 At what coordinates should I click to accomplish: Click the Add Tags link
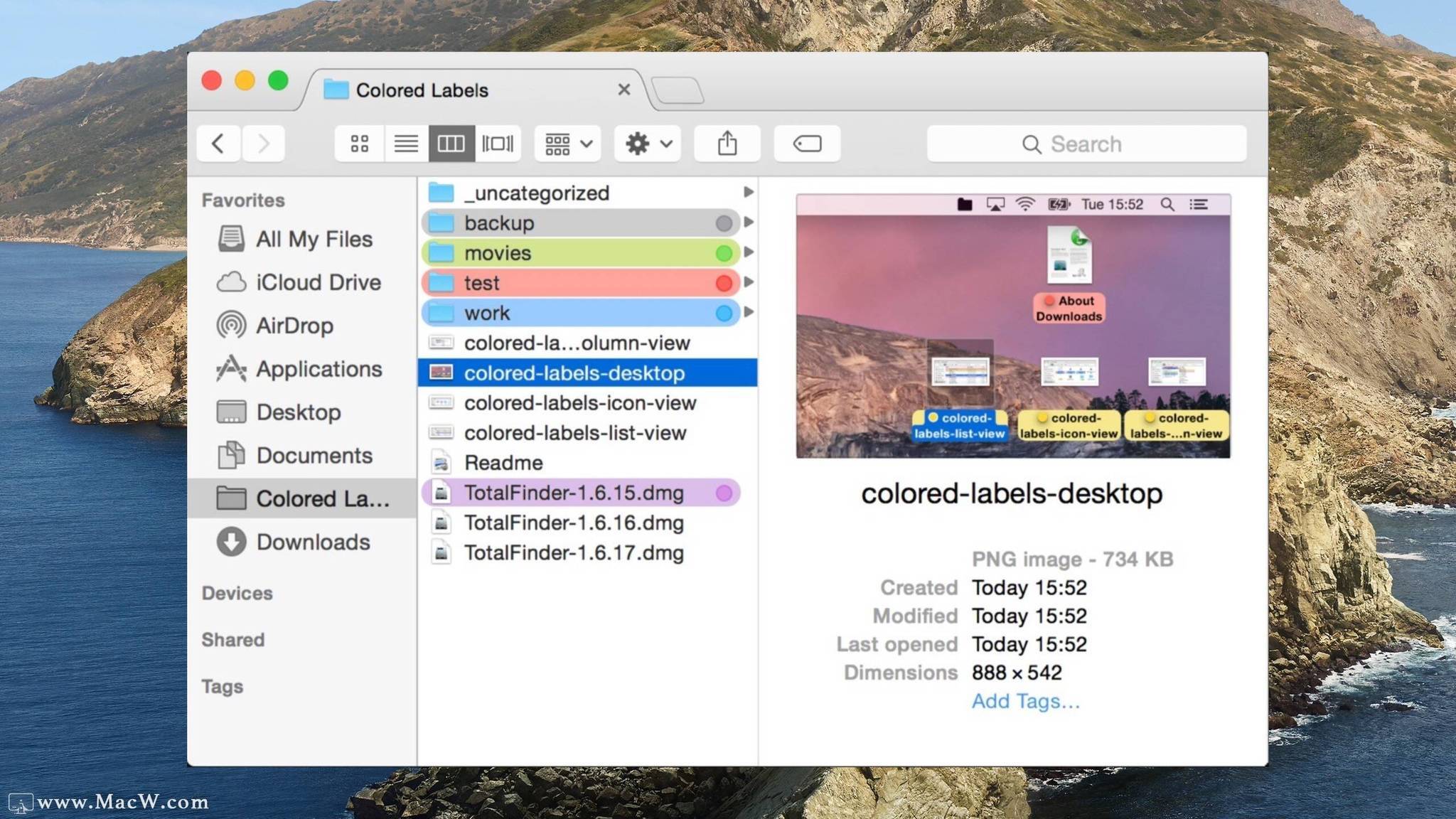coord(1025,702)
